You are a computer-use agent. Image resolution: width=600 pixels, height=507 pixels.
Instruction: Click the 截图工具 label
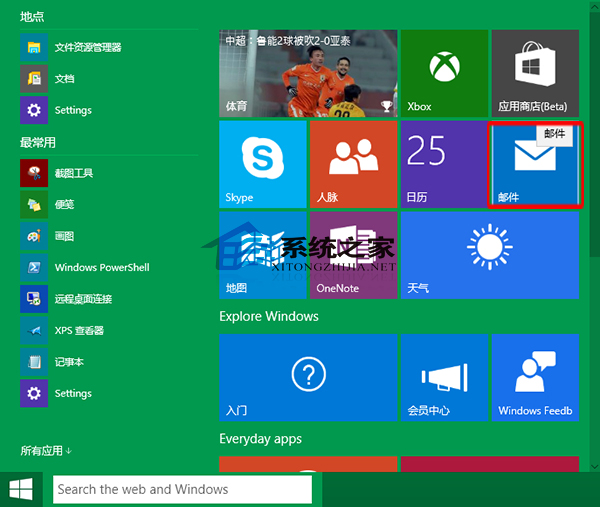74,173
